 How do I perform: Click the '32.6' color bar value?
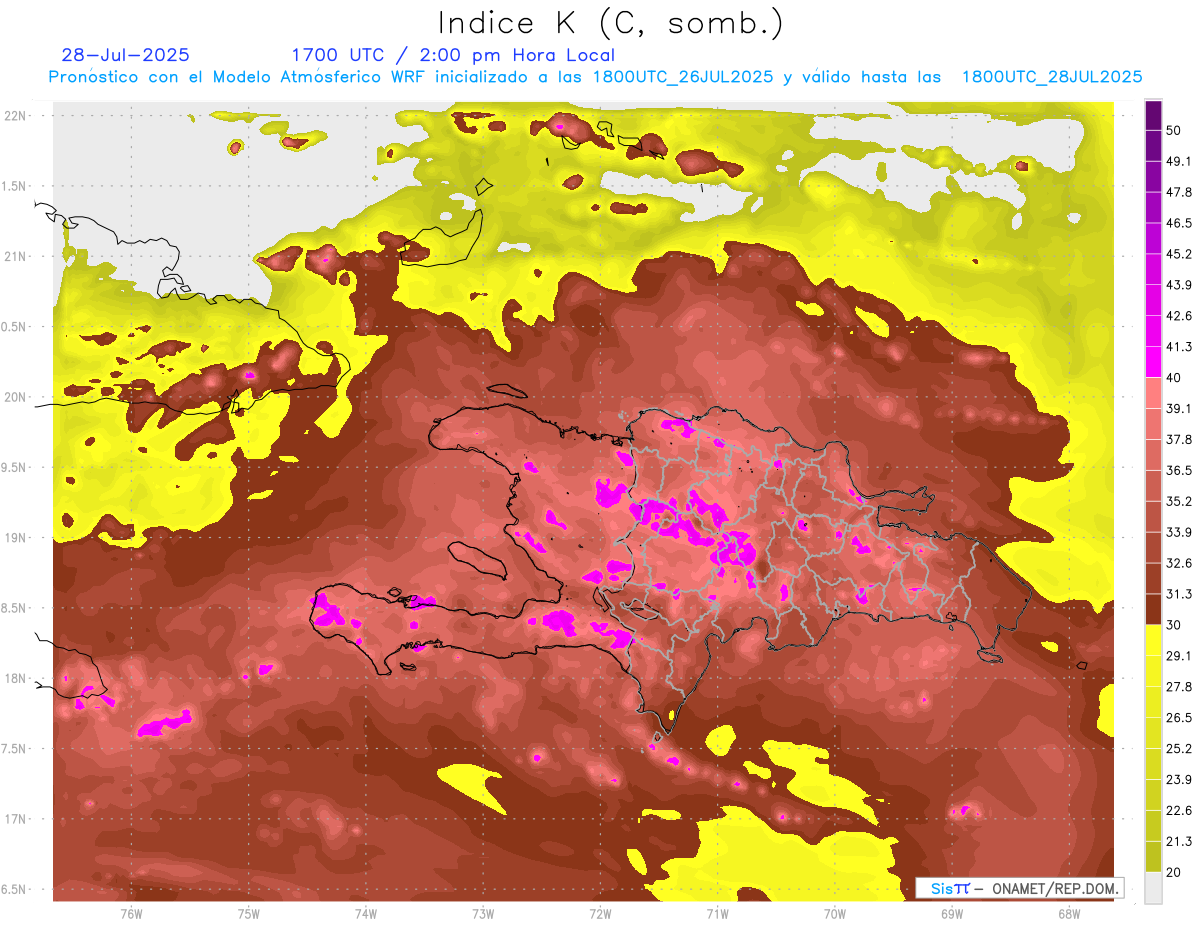tap(1179, 563)
